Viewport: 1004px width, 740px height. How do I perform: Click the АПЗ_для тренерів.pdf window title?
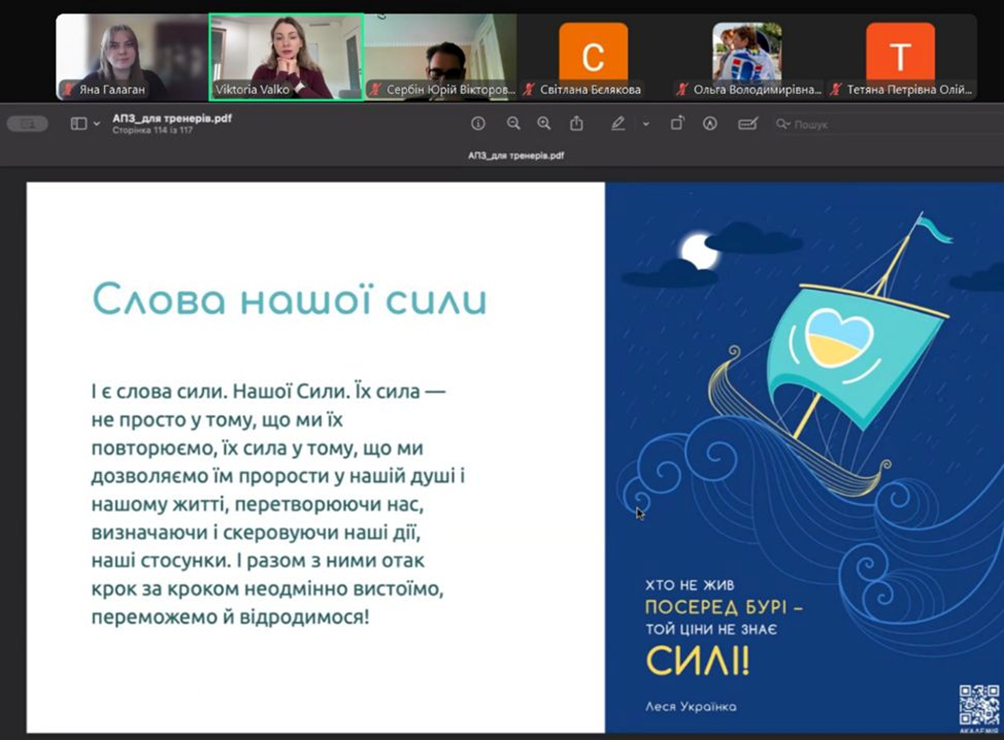pyautogui.click(x=173, y=118)
